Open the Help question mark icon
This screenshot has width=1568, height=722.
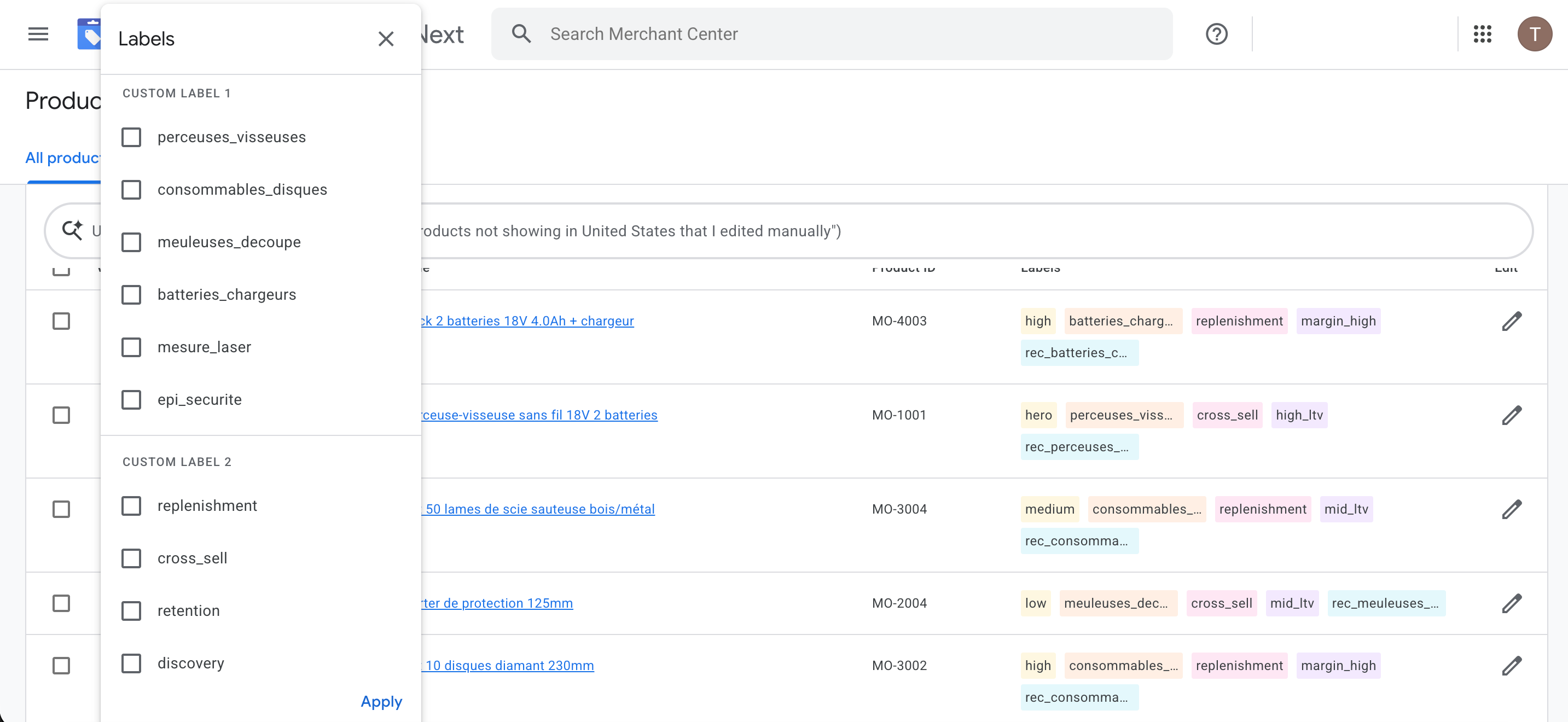point(1216,34)
